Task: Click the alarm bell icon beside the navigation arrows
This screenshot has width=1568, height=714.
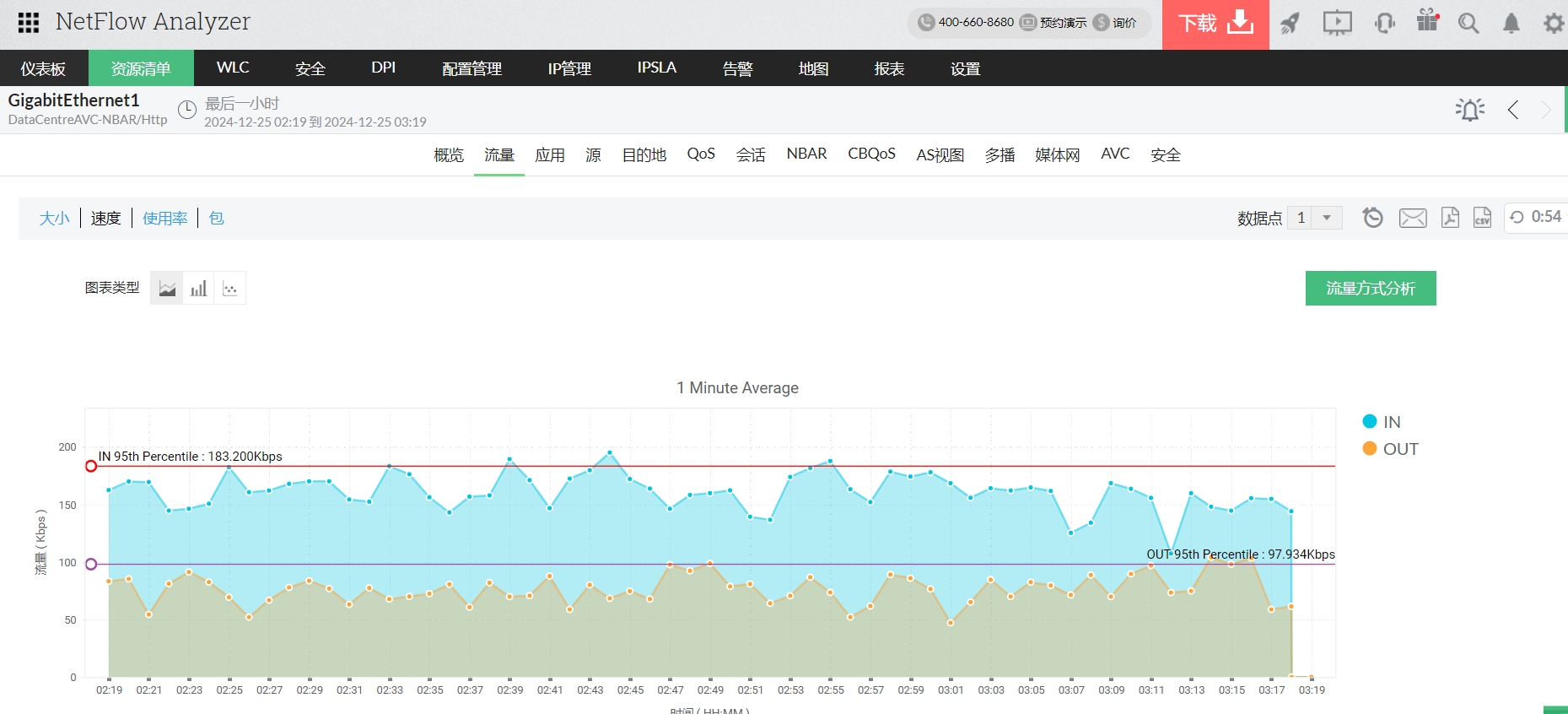Action: click(1469, 110)
